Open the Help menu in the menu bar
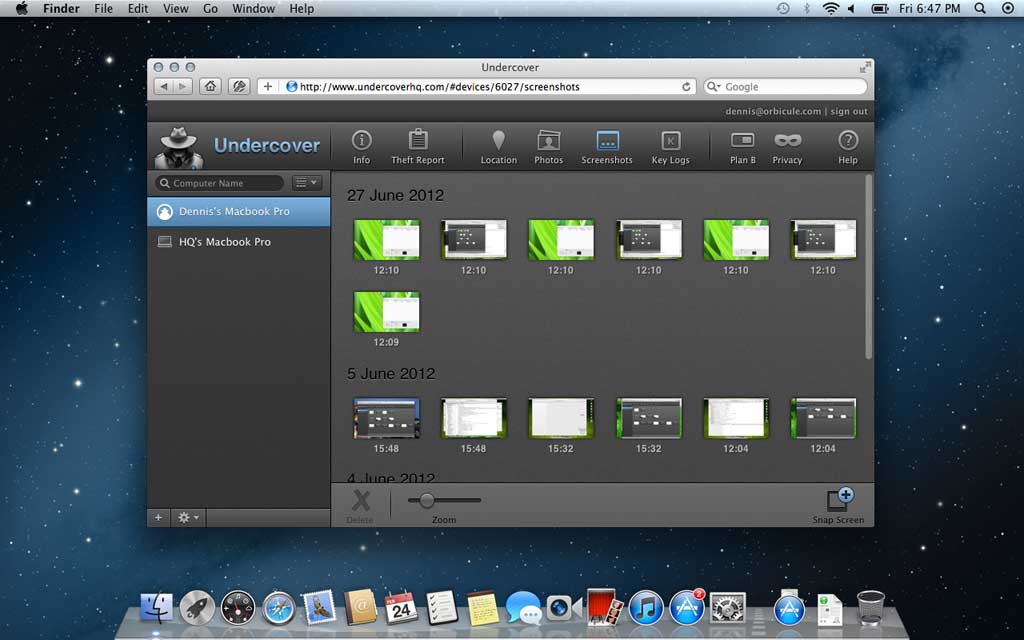 (x=302, y=8)
